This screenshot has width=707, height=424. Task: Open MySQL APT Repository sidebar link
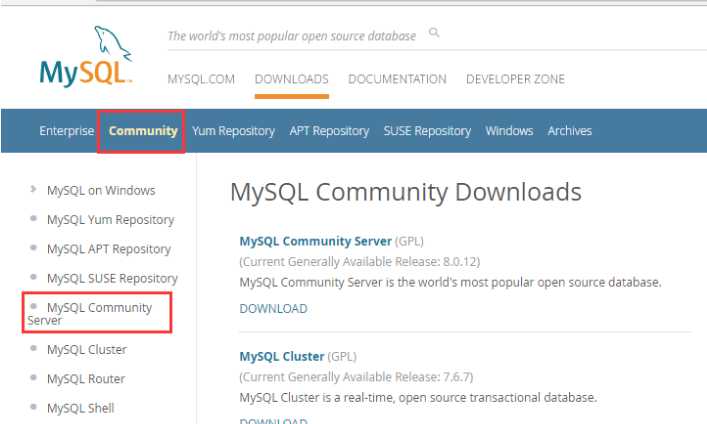pos(109,249)
